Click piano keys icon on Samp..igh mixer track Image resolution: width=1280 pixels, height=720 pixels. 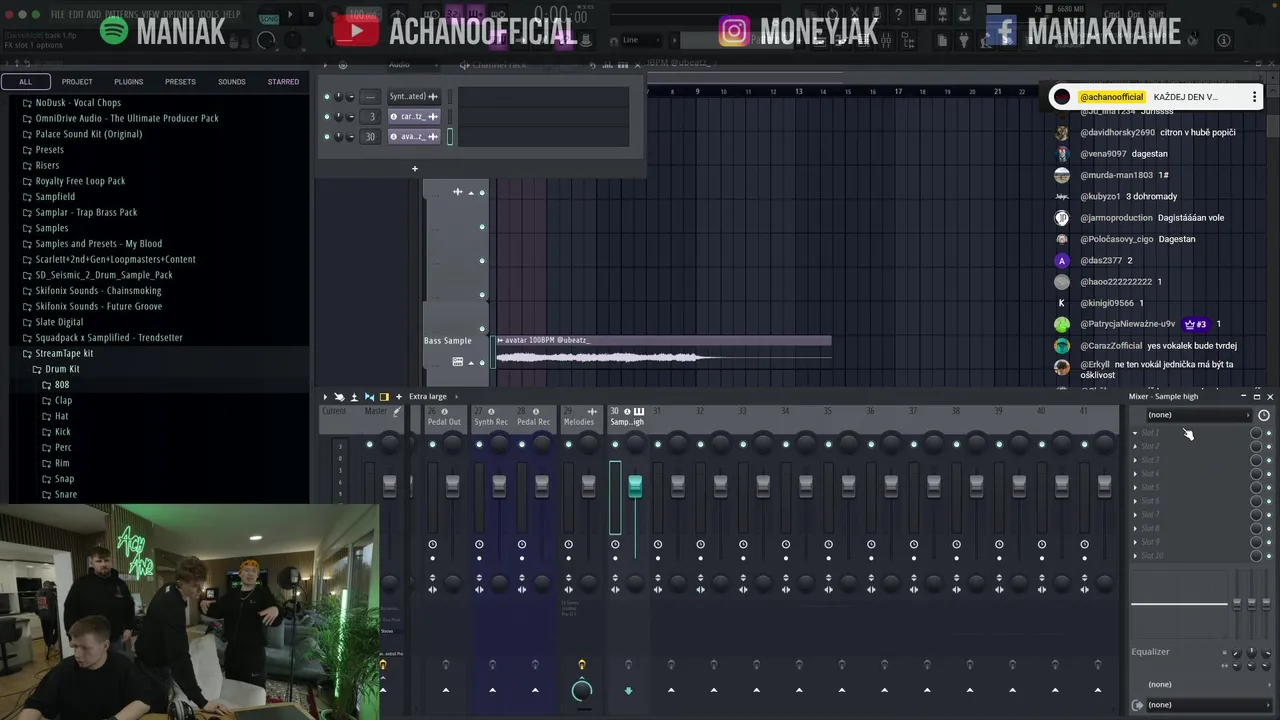pyautogui.click(x=639, y=411)
